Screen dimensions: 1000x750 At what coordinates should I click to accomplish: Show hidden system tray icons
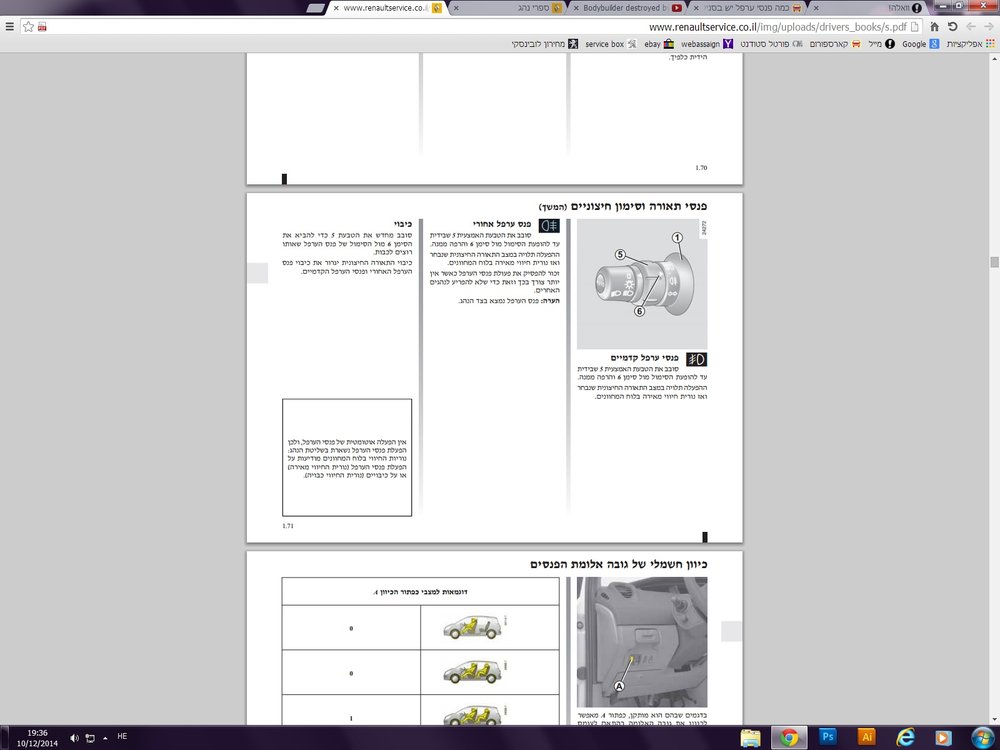click(x=105, y=737)
